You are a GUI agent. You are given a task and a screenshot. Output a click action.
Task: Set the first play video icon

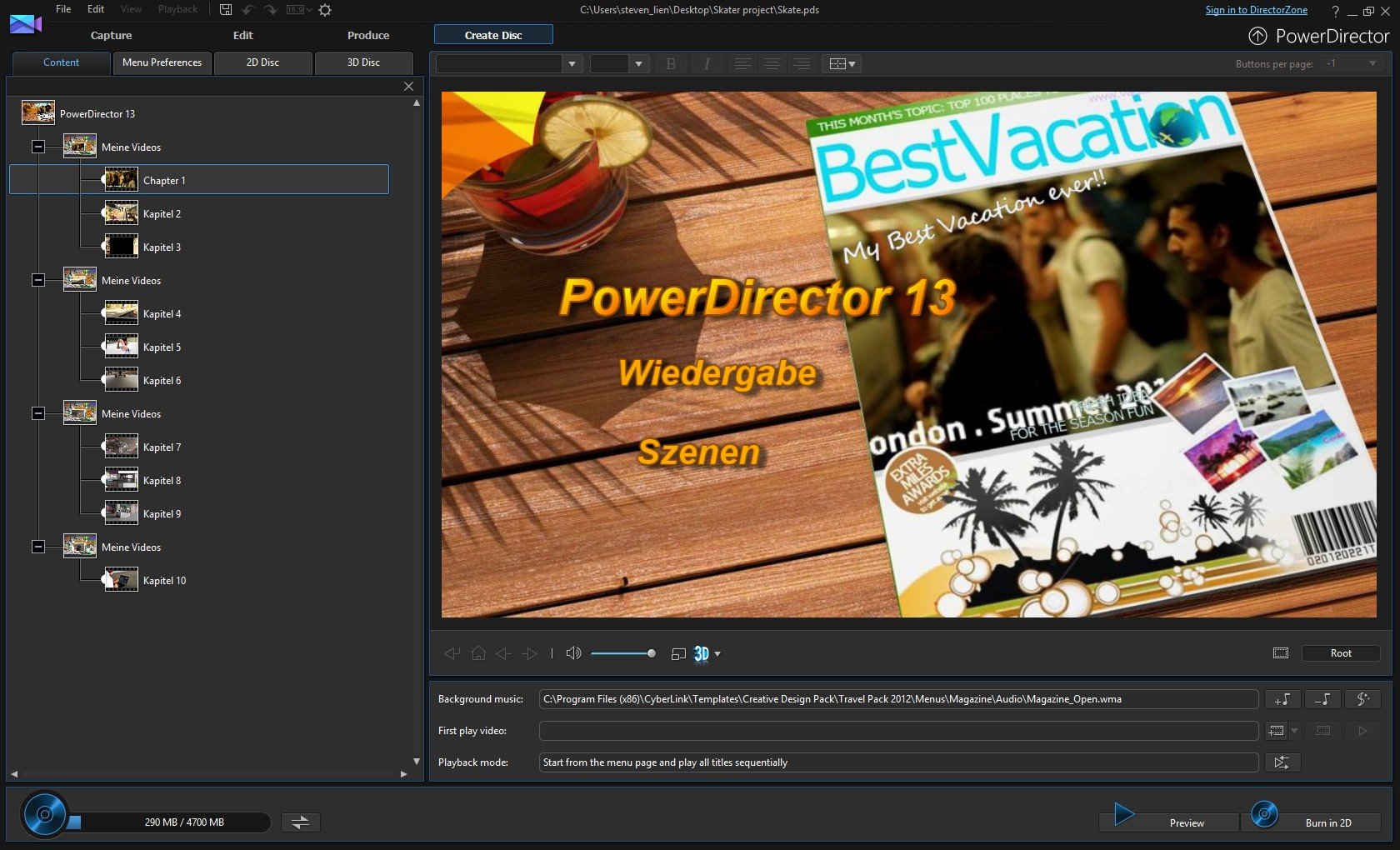click(x=1276, y=731)
